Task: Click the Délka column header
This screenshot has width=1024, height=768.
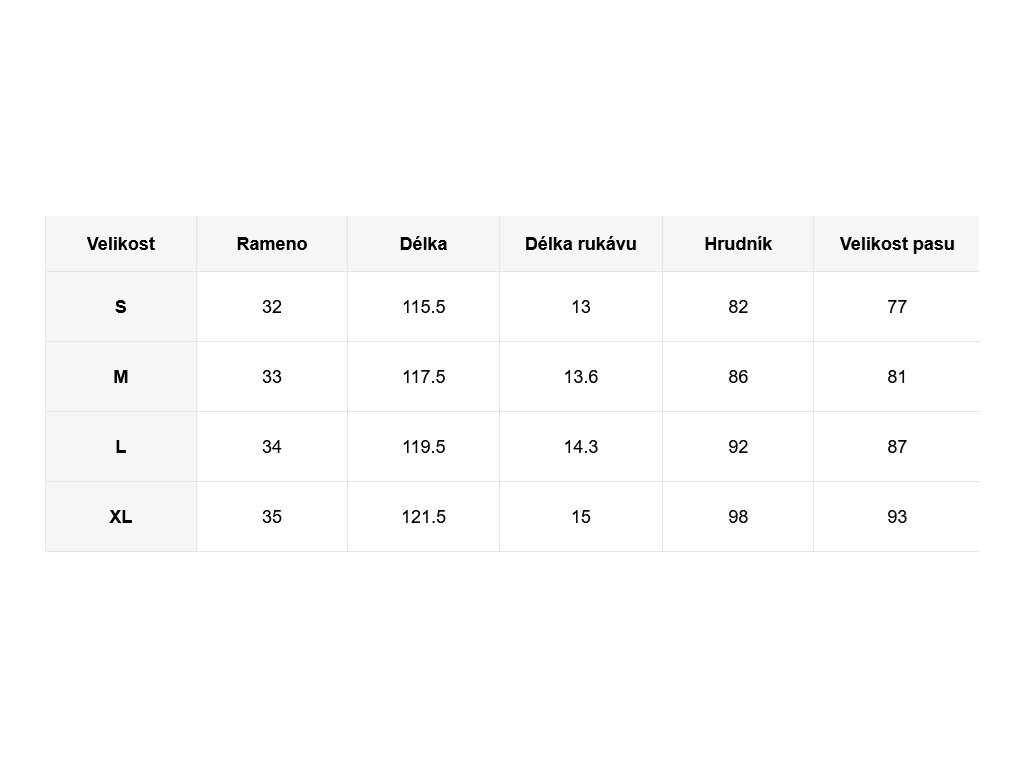Action: 423,244
